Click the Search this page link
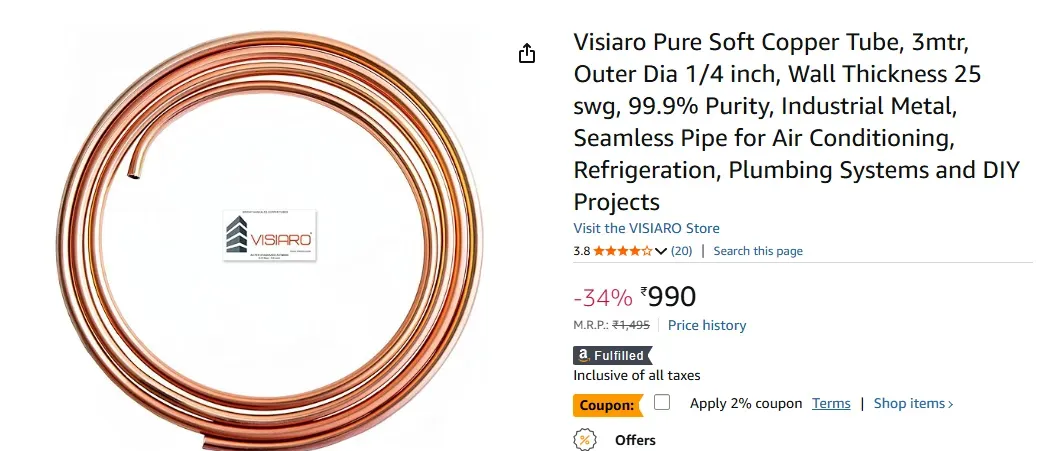Image resolution: width=1046 pixels, height=451 pixels. point(758,251)
